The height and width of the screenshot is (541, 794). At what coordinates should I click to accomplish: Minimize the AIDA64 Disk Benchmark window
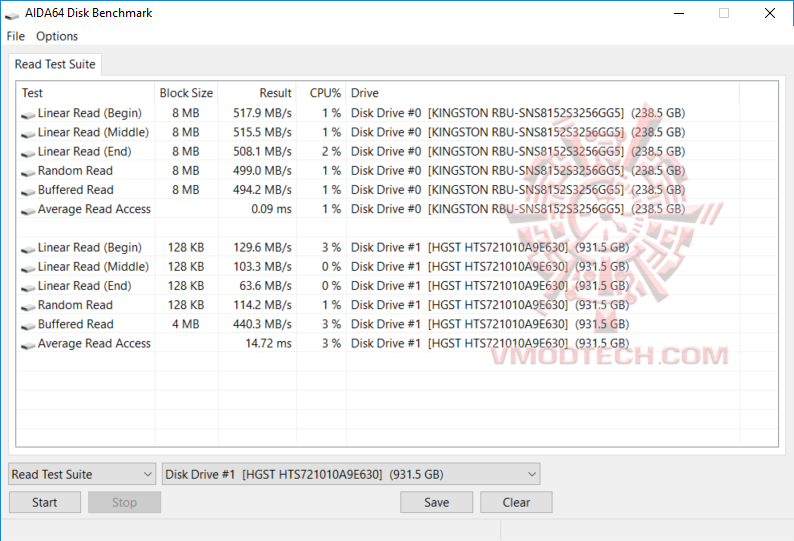[x=679, y=14]
